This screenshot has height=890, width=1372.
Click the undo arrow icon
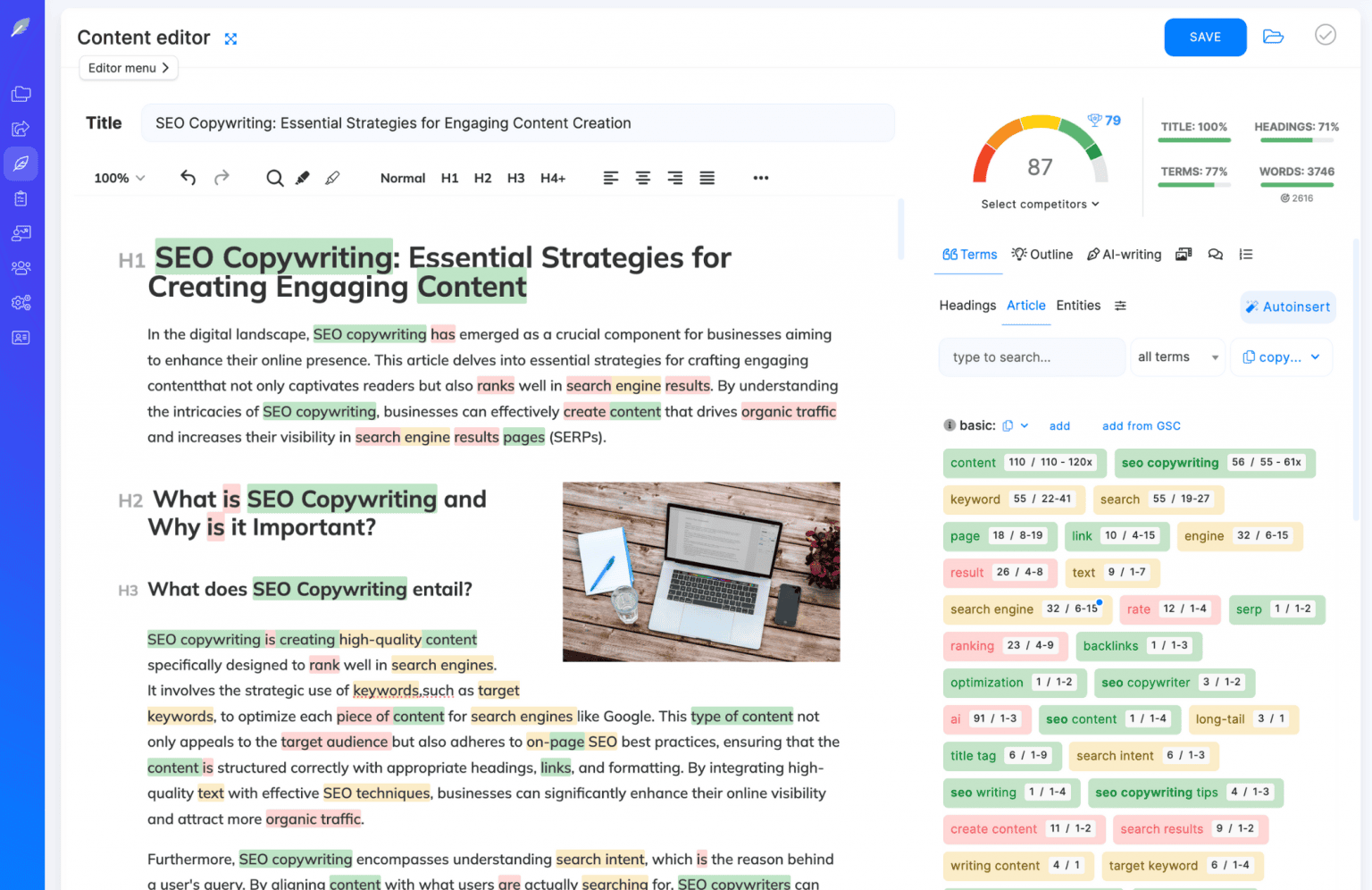coord(188,177)
